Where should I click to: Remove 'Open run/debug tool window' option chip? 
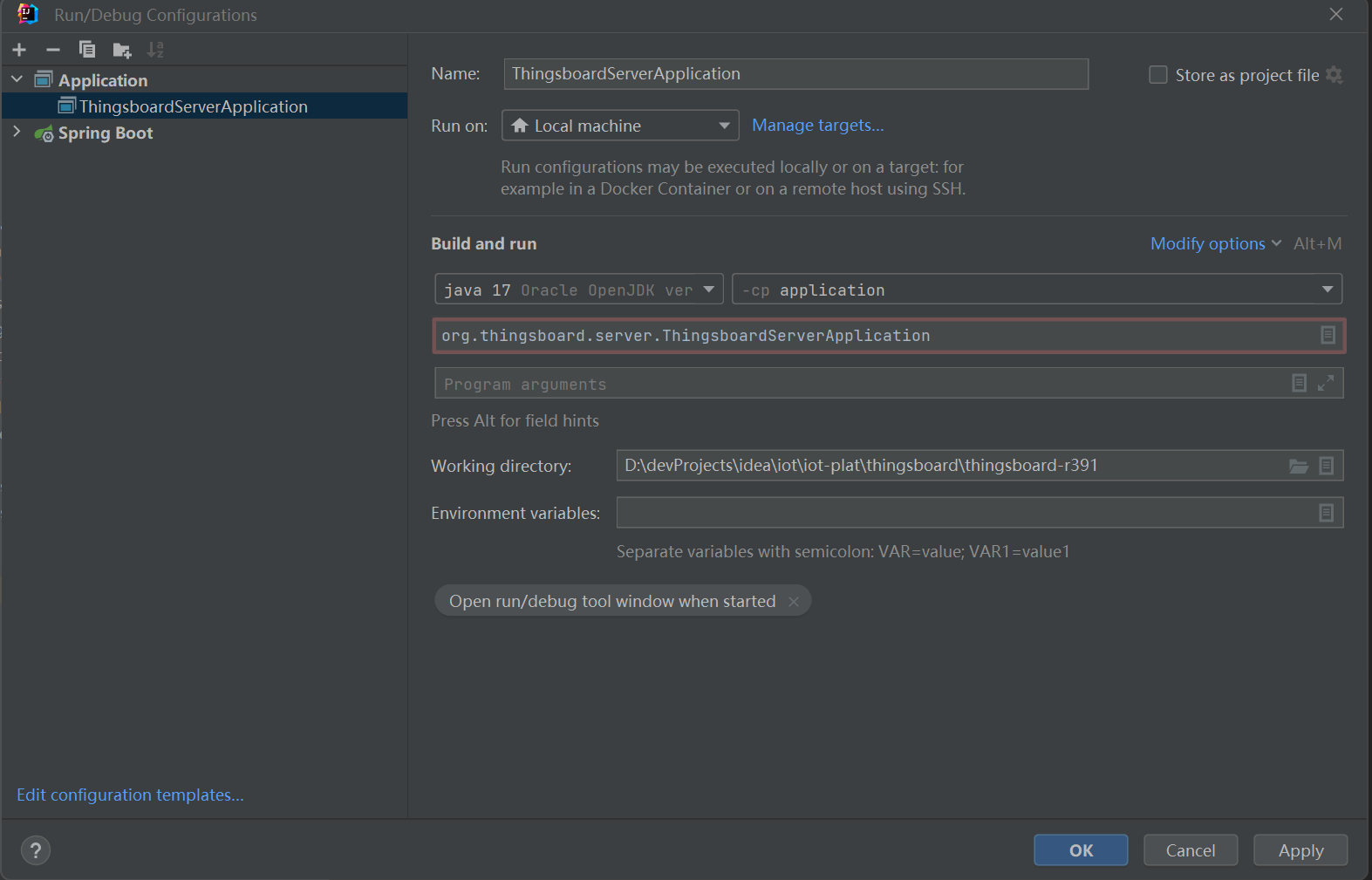coord(793,602)
